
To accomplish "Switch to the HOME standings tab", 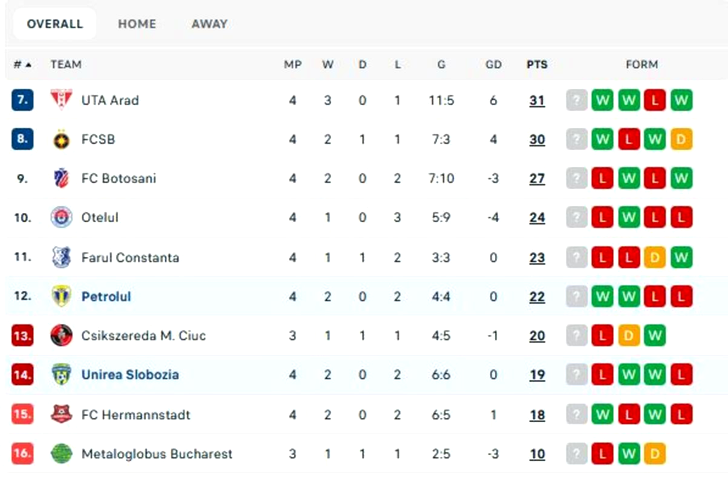I will [137, 23].
